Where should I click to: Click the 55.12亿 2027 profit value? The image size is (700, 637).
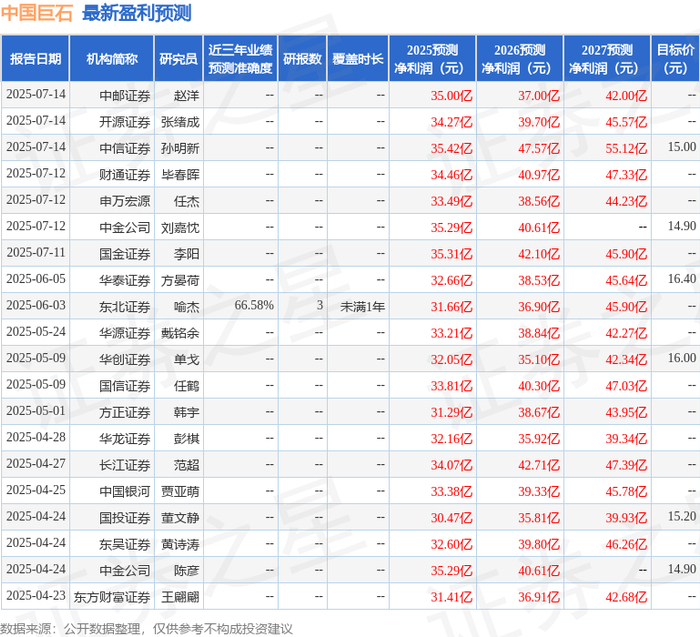point(626,148)
